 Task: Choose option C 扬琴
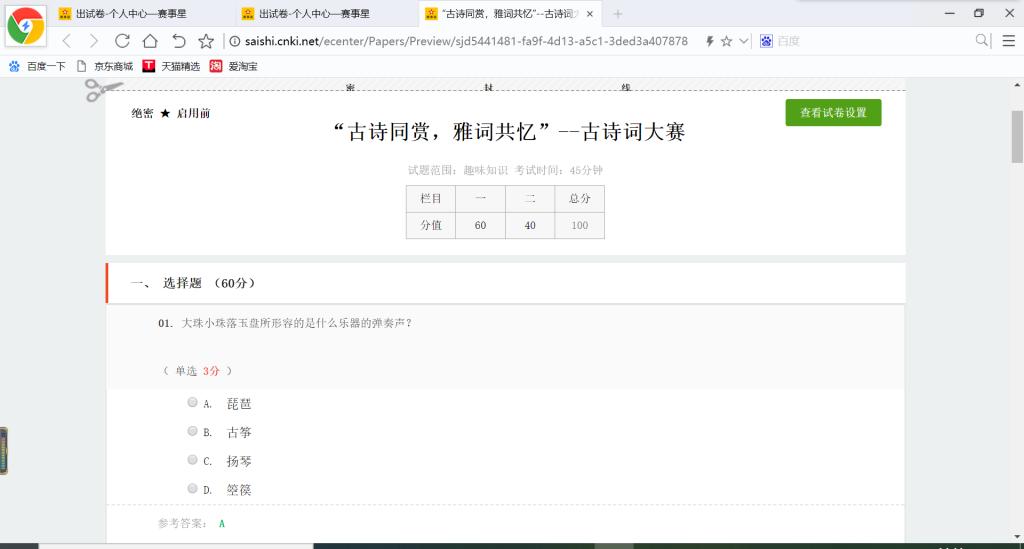pyautogui.click(x=192, y=460)
